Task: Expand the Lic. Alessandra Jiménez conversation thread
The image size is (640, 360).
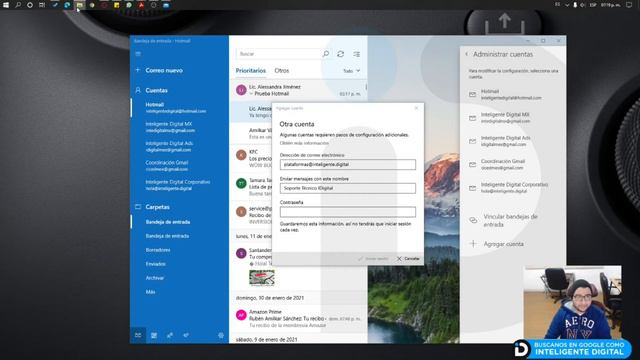Action: tap(251, 93)
